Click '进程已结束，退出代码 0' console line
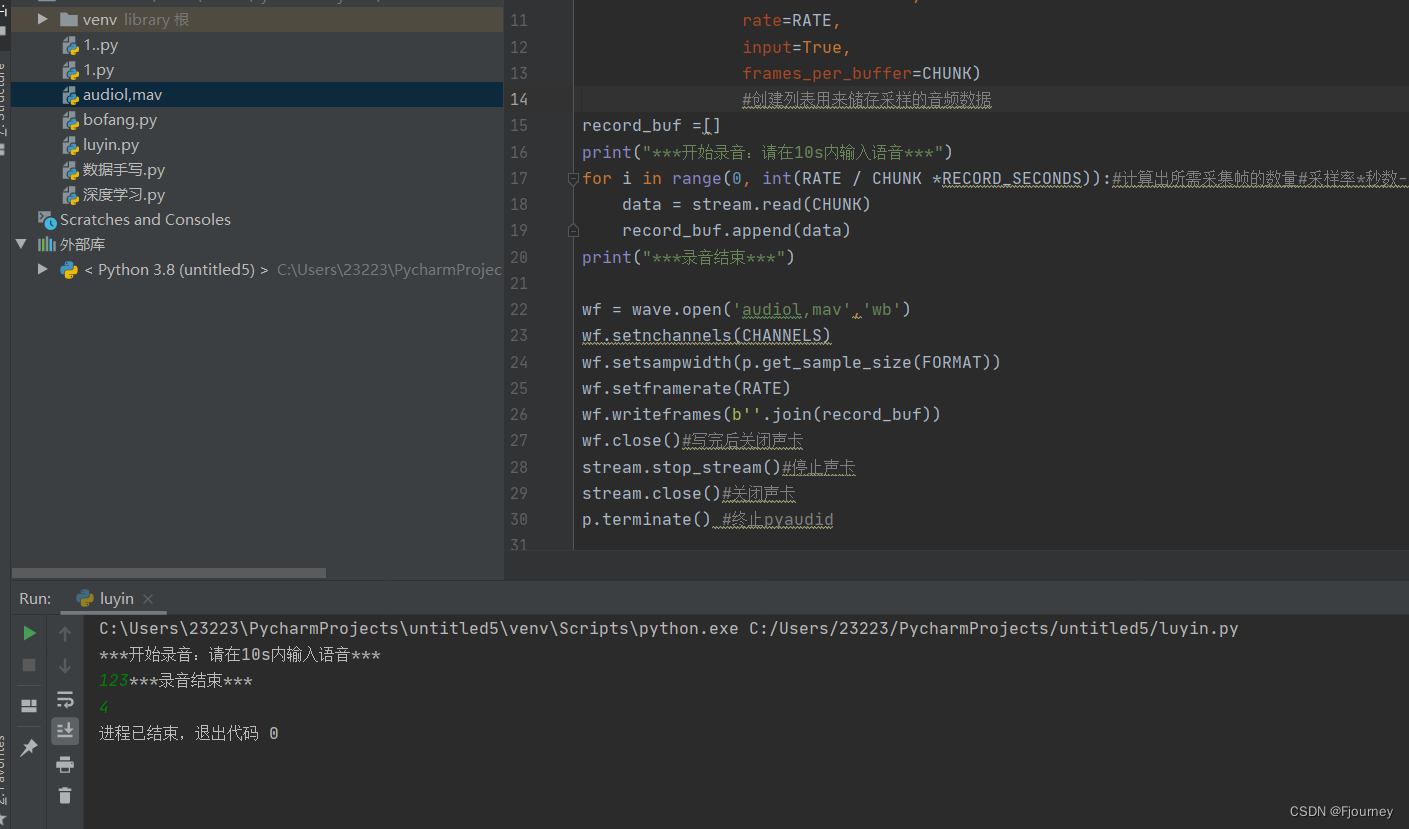Viewport: 1409px width, 829px height. pos(189,733)
